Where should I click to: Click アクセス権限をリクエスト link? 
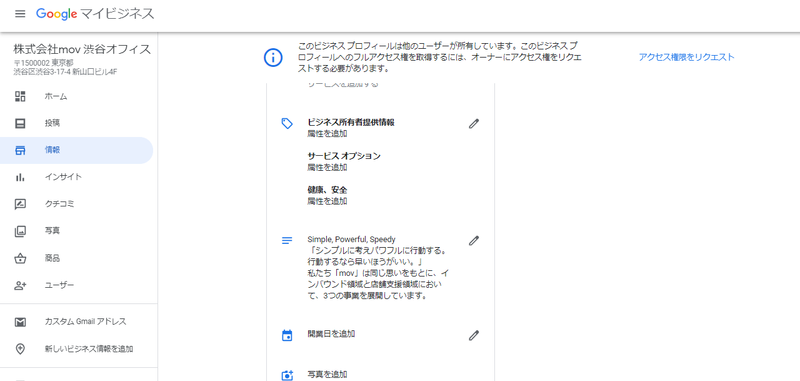(x=686, y=57)
